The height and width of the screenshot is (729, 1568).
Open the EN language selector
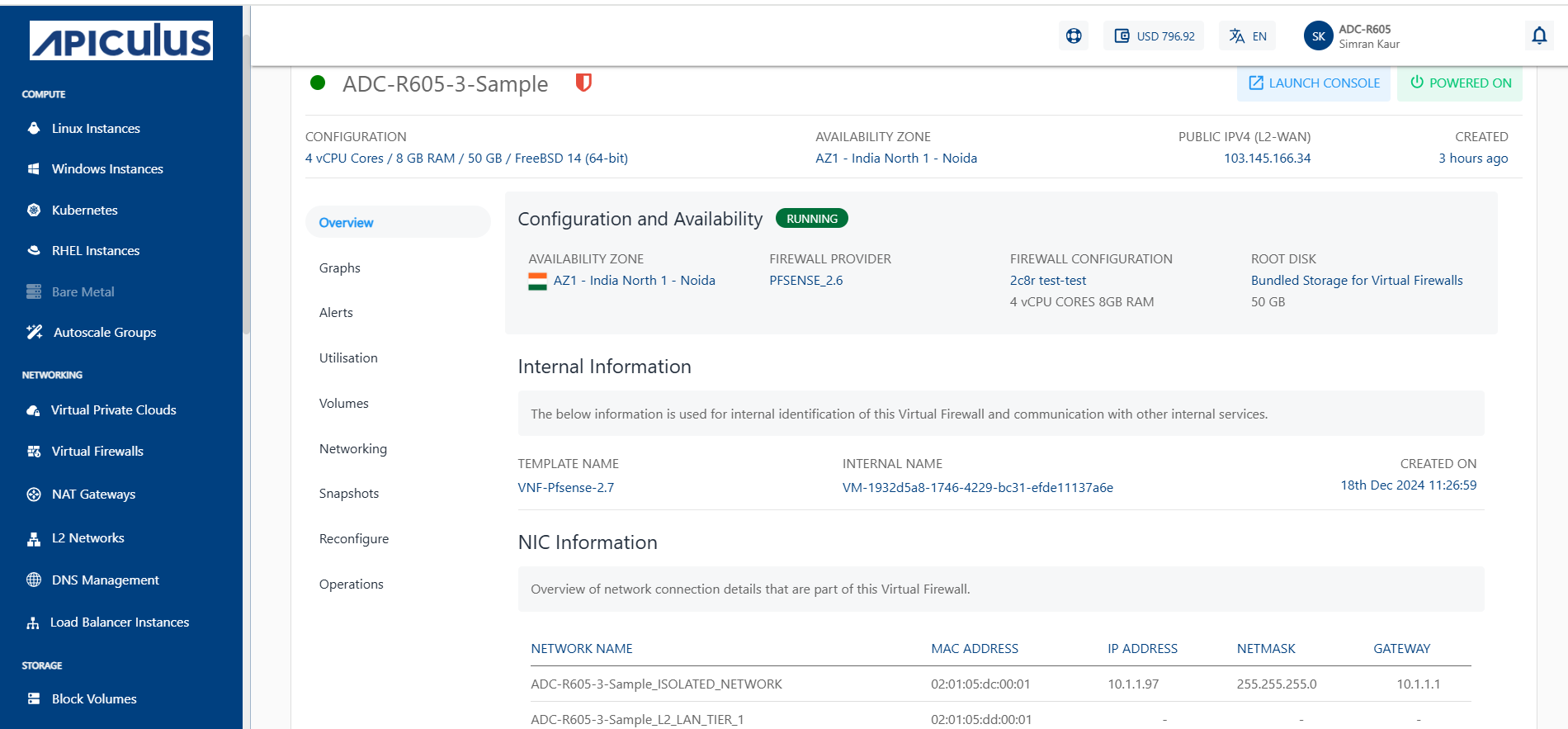click(x=1248, y=36)
